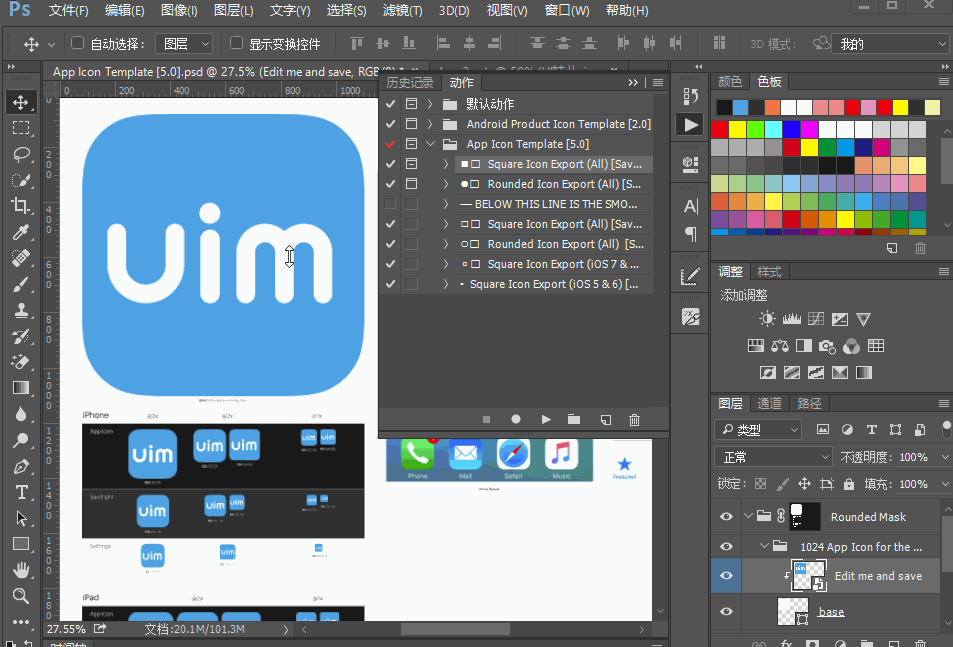Hide the base layer

(726, 612)
